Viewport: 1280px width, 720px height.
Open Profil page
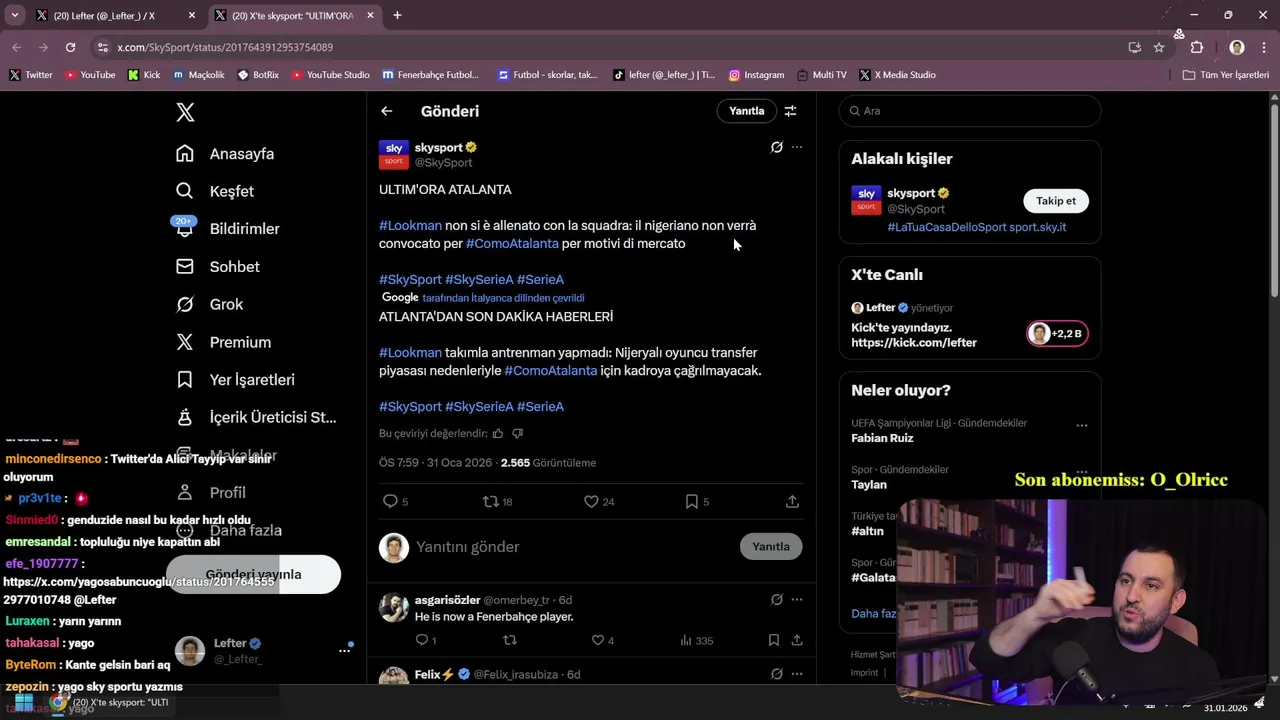(x=211, y=492)
